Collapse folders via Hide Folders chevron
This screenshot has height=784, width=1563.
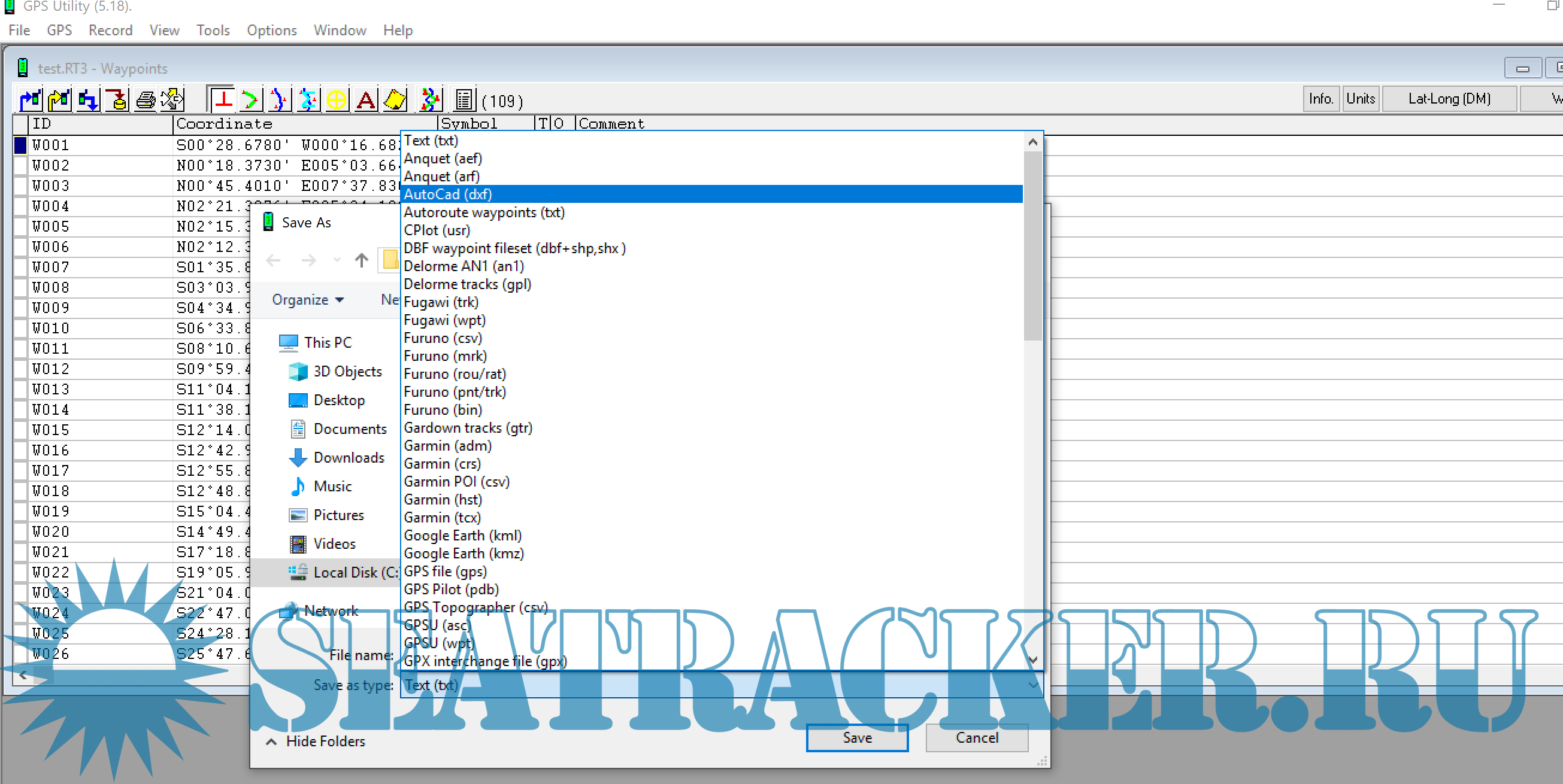pyautogui.click(x=271, y=741)
